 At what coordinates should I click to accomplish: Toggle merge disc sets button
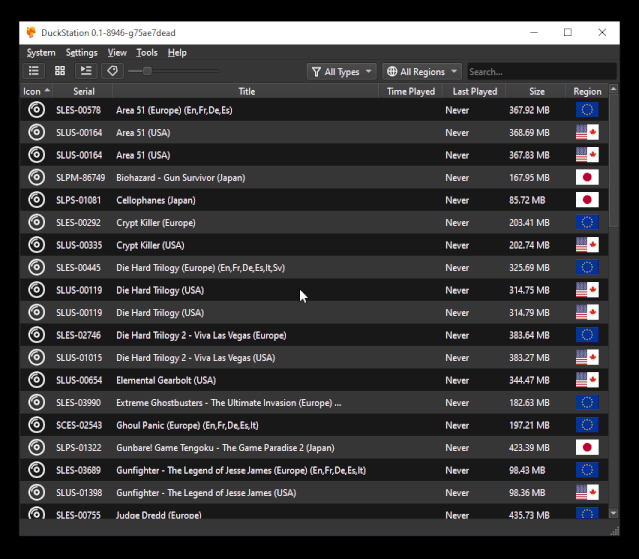coord(86,71)
